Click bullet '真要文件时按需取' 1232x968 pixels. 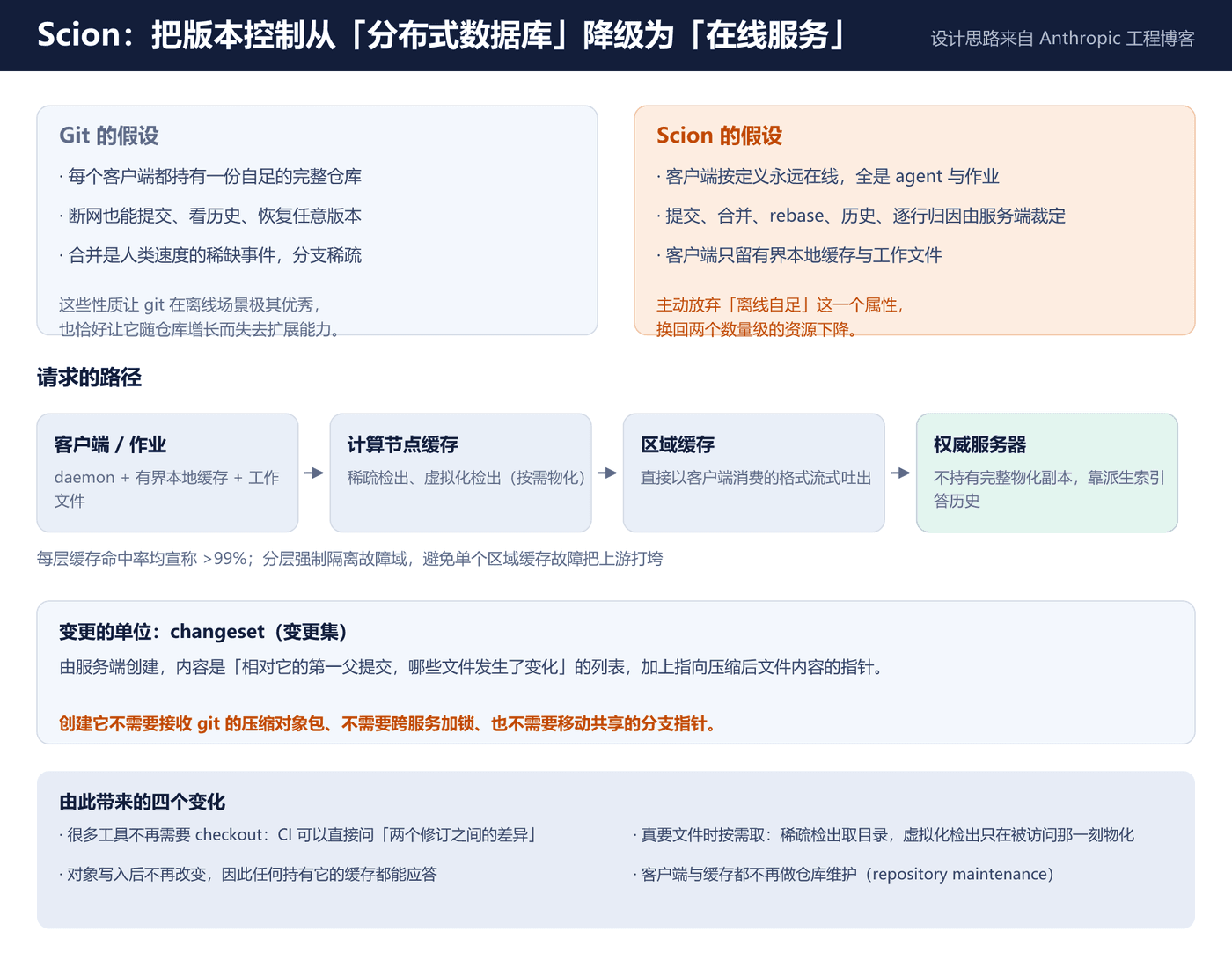click(884, 834)
